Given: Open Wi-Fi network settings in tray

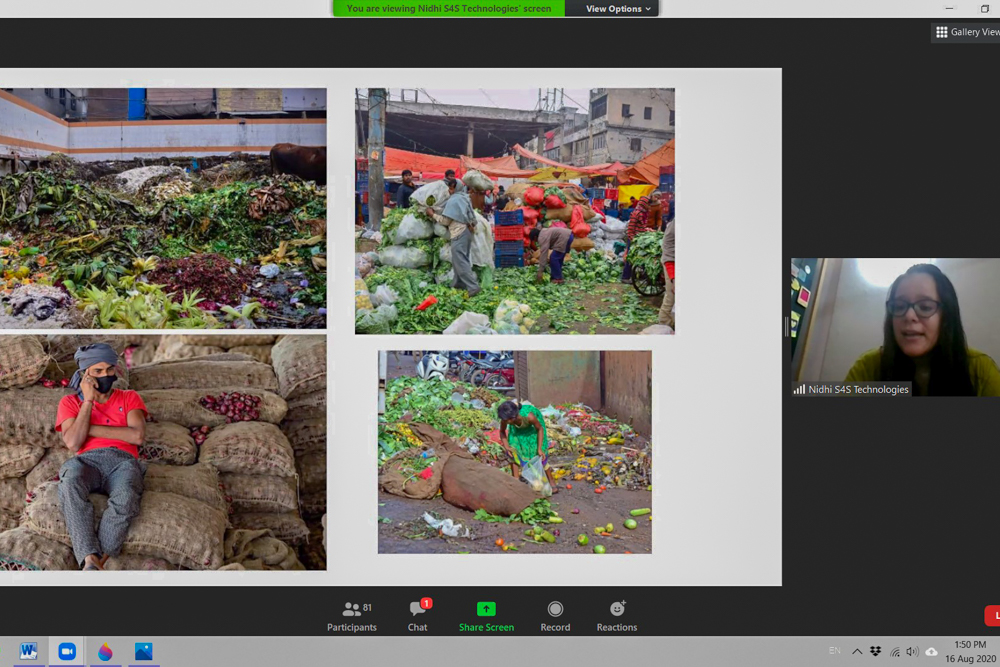Looking at the screenshot, I should coord(895,652).
